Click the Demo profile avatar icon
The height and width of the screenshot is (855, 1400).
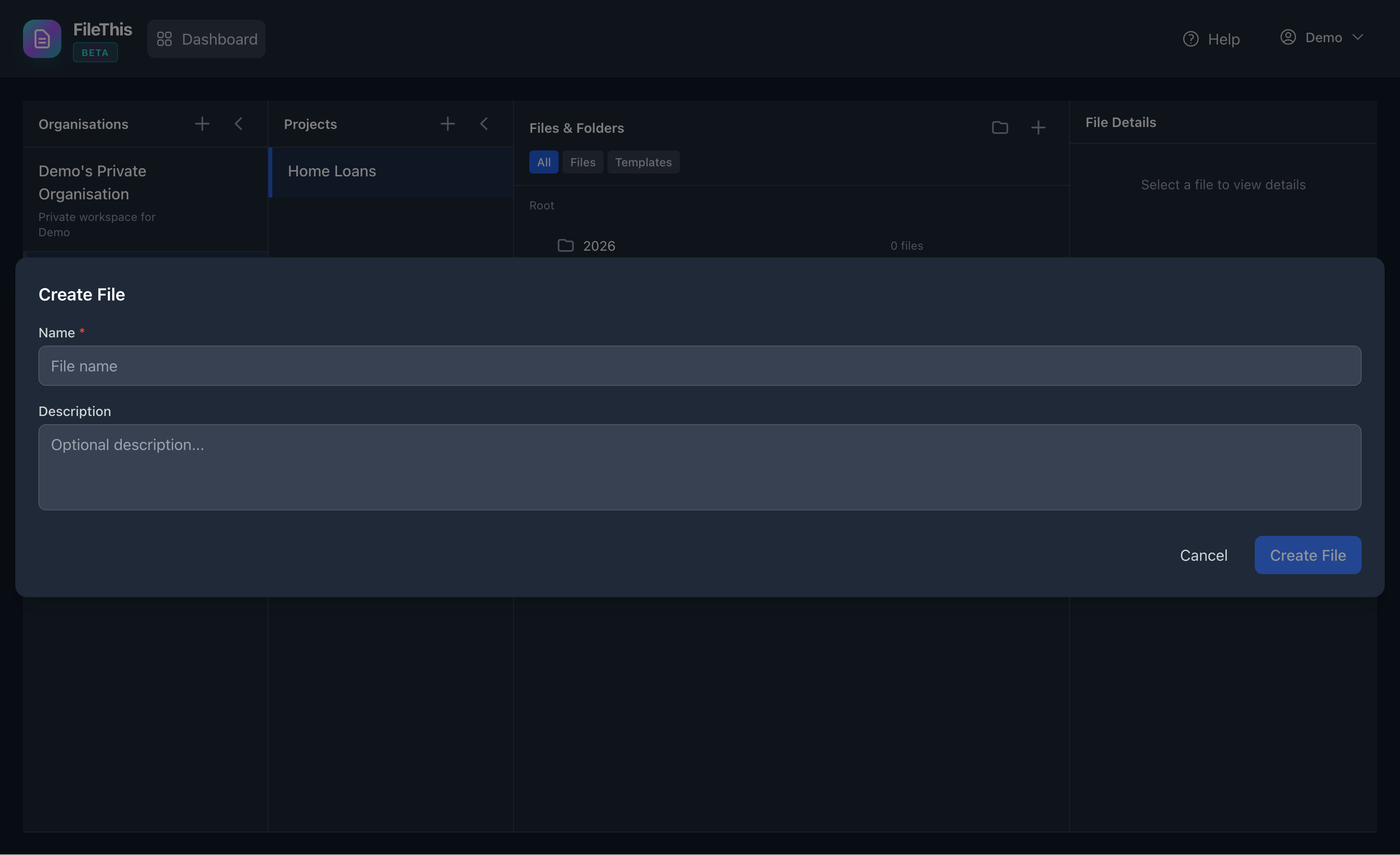click(x=1288, y=36)
